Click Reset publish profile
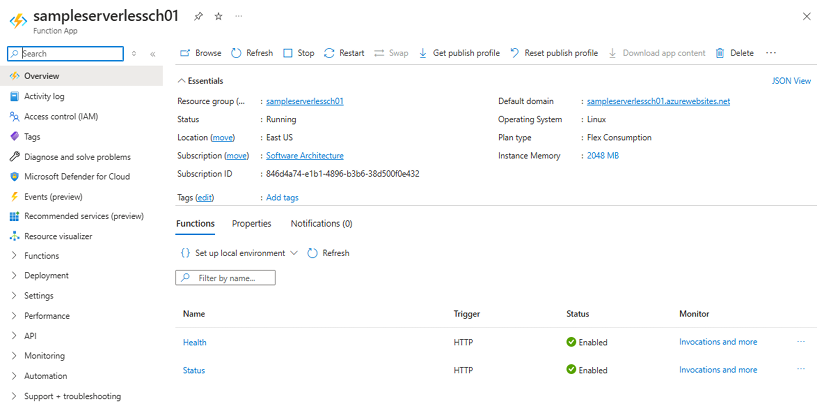This screenshot has height=413, width=823. pos(554,53)
